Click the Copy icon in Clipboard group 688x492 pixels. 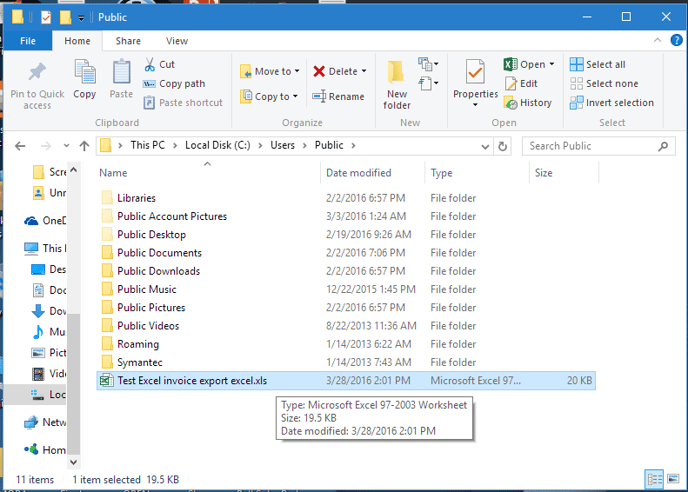pyautogui.click(x=85, y=74)
